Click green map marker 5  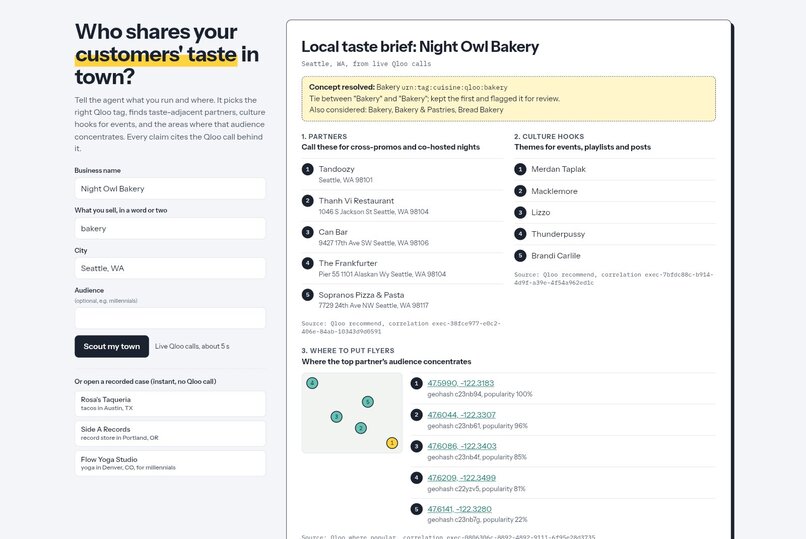point(368,402)
